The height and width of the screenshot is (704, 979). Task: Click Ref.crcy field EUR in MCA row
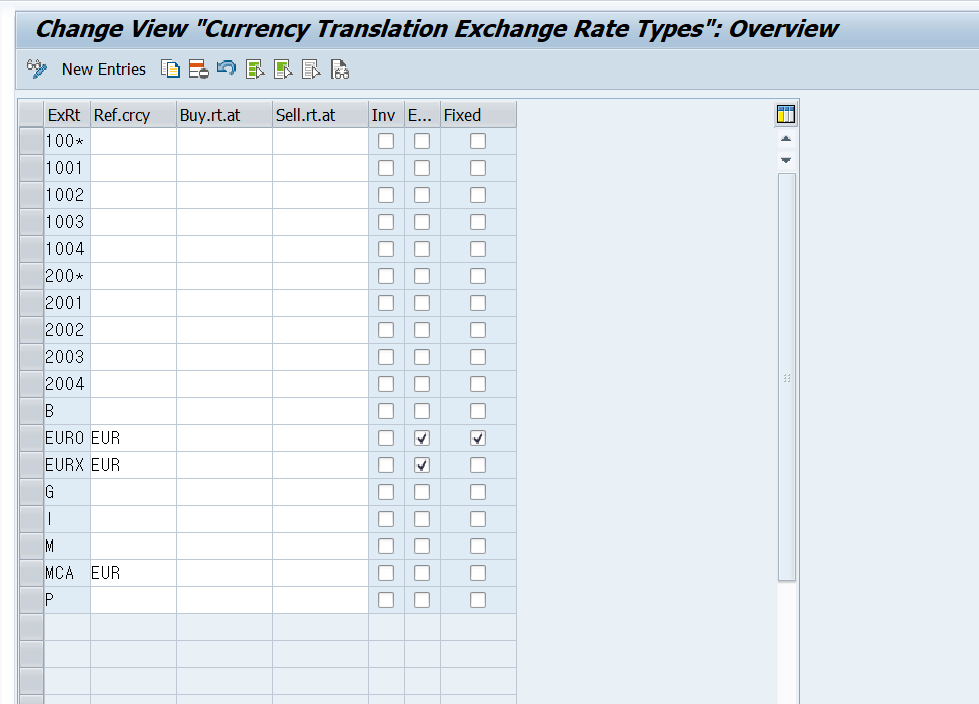click(x=134, y=573)
